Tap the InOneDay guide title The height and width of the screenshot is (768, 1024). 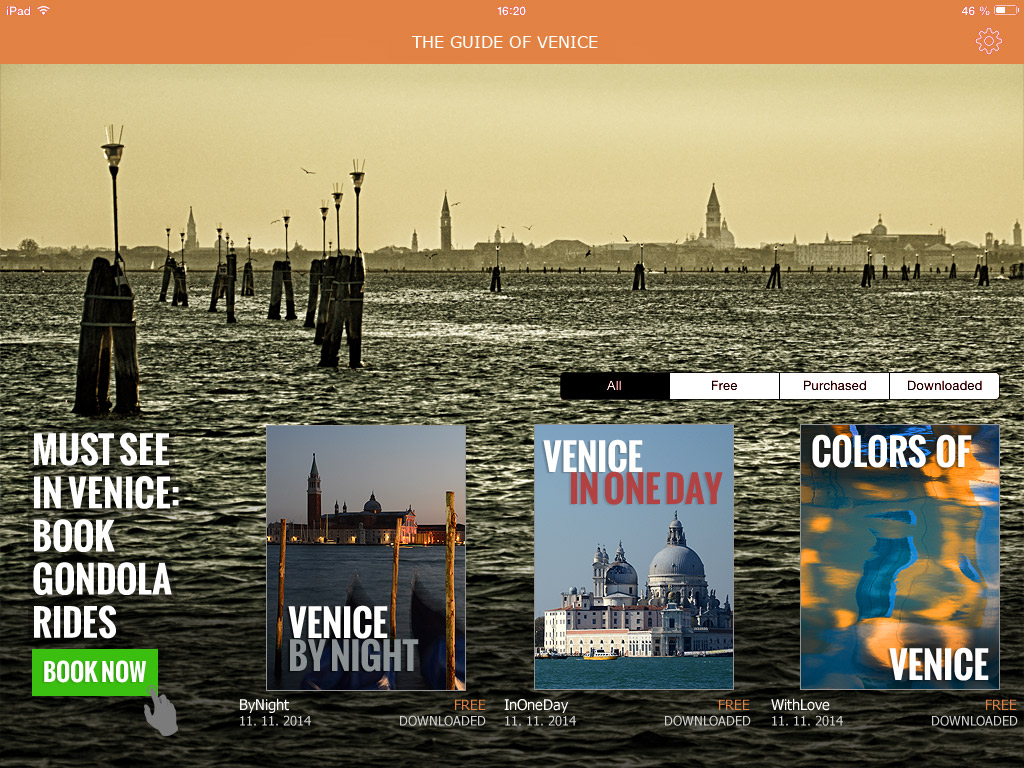point(536,705)
